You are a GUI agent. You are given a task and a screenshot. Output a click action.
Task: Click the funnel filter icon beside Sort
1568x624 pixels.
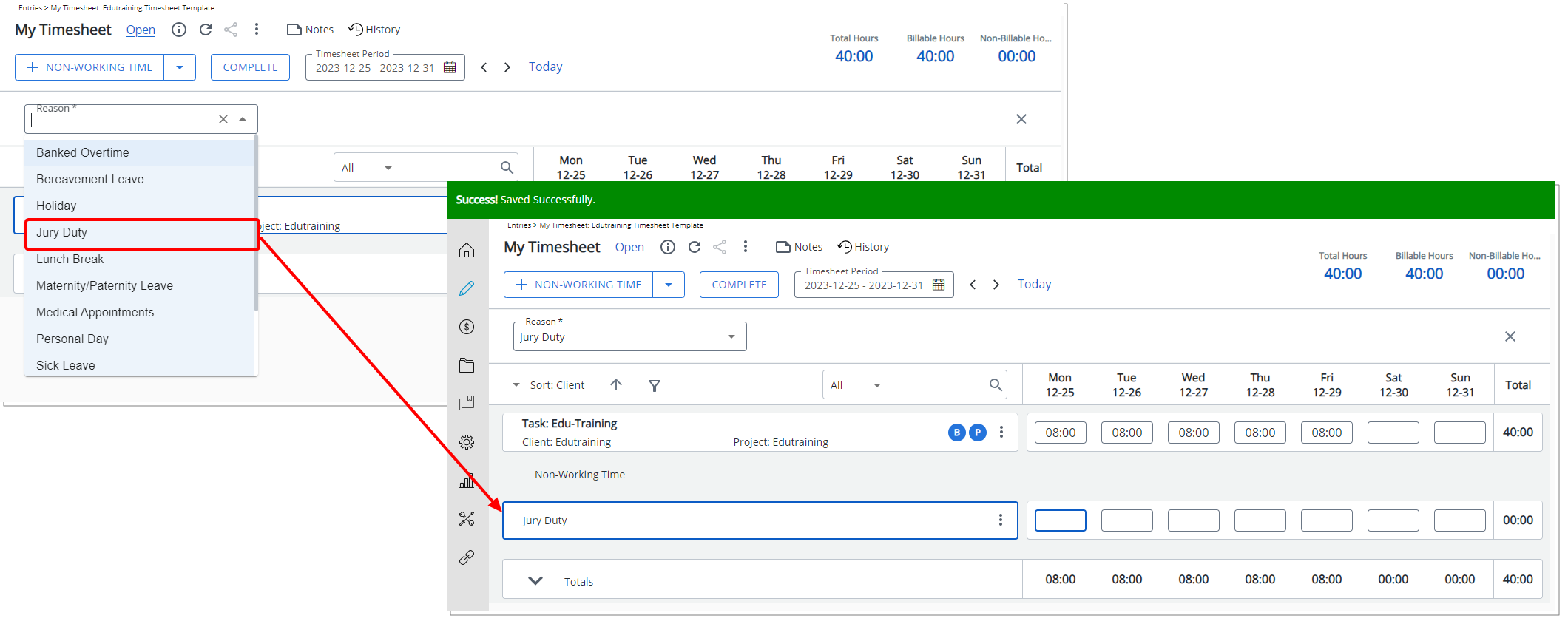coord(655,385)
